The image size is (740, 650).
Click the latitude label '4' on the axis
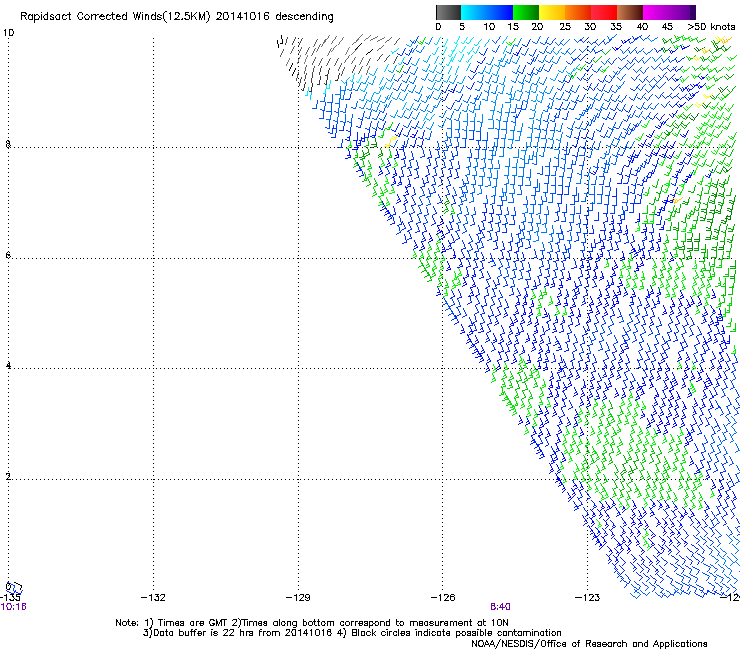tap(8, 365)
